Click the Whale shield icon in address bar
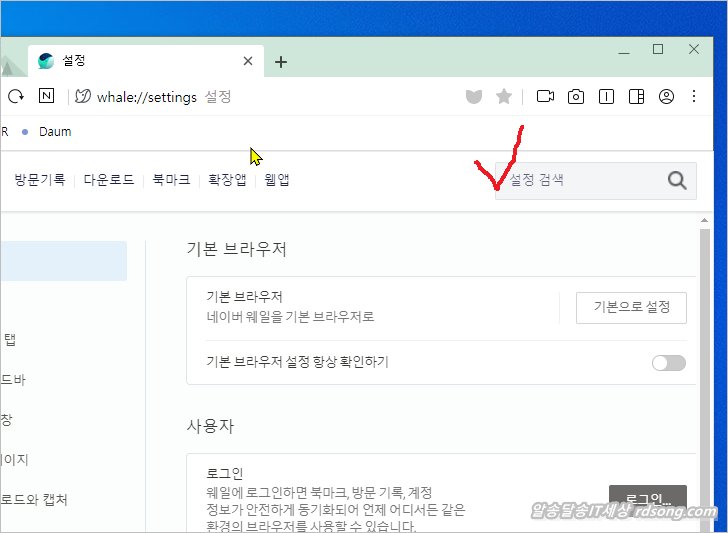The width and height of the screenshot is (728, 533). tap(474, 97)
